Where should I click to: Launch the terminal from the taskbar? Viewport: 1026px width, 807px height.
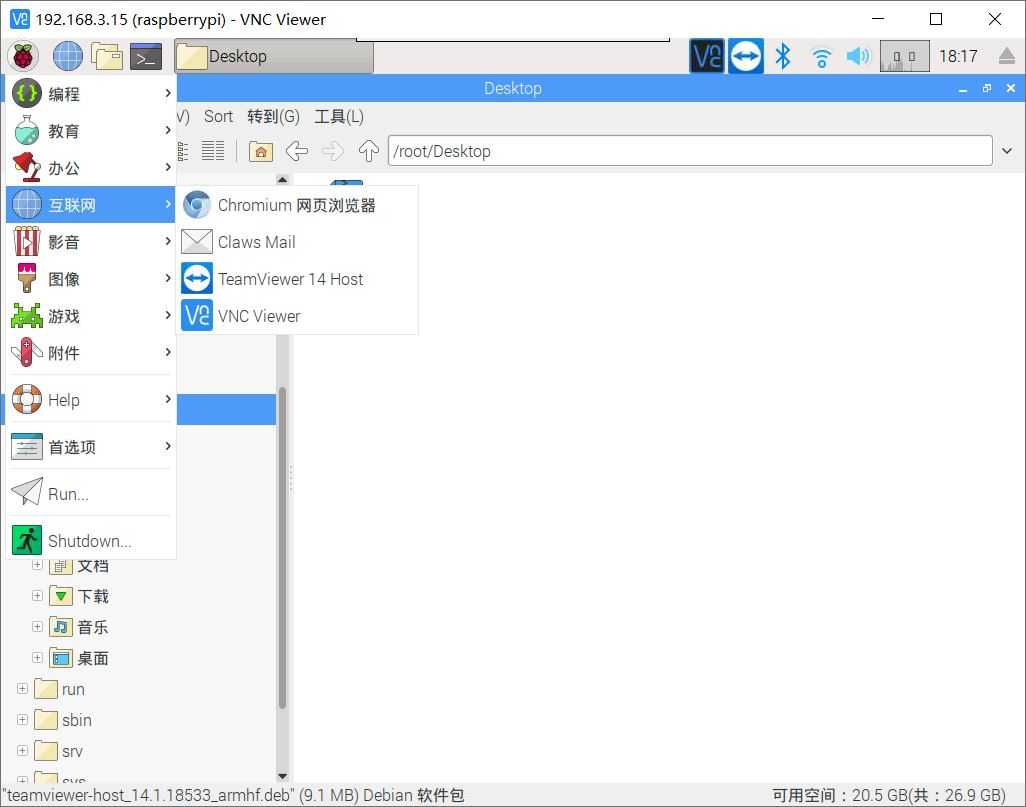146,56
